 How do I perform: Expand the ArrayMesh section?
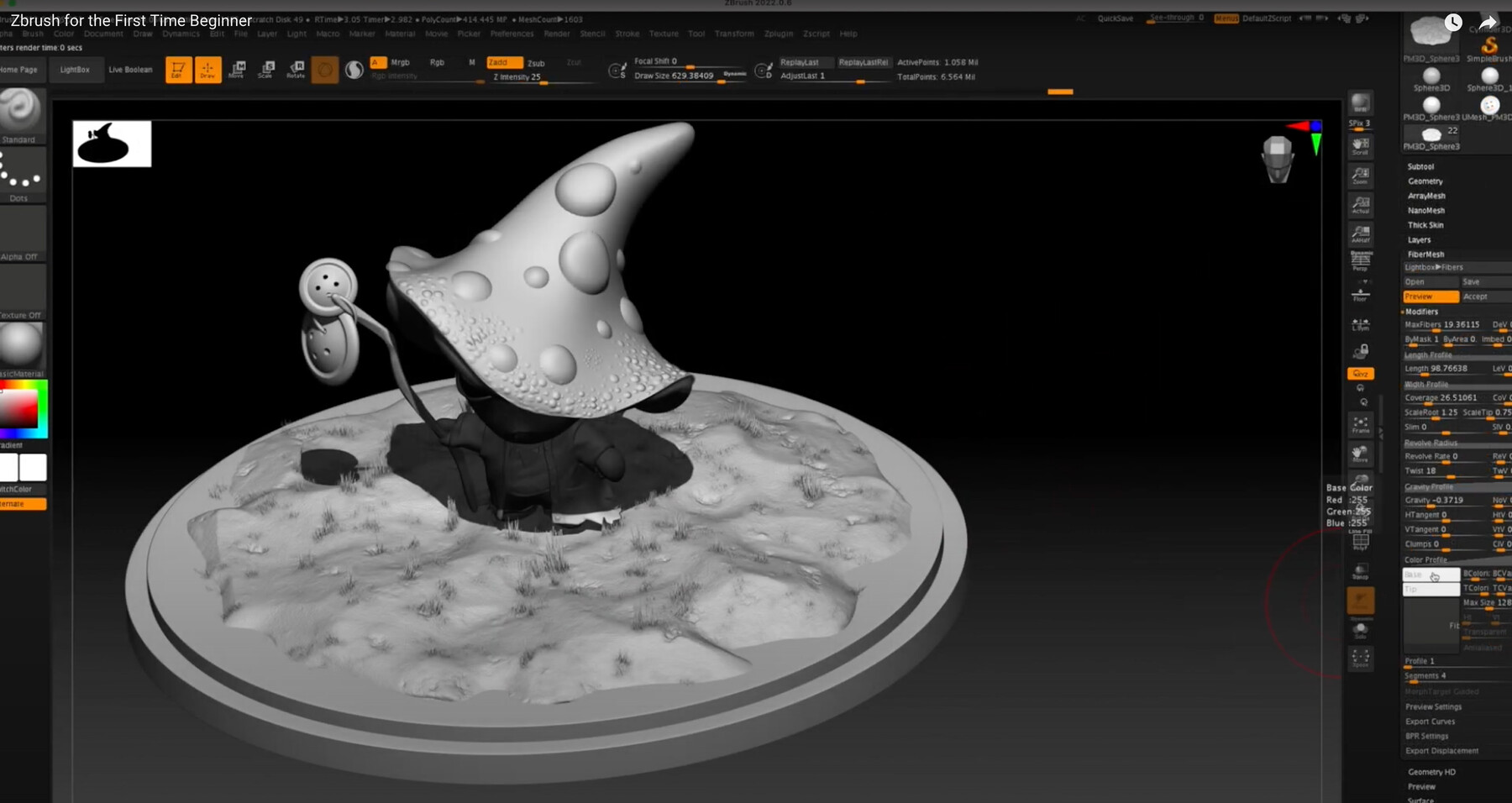click(1426, 196)
